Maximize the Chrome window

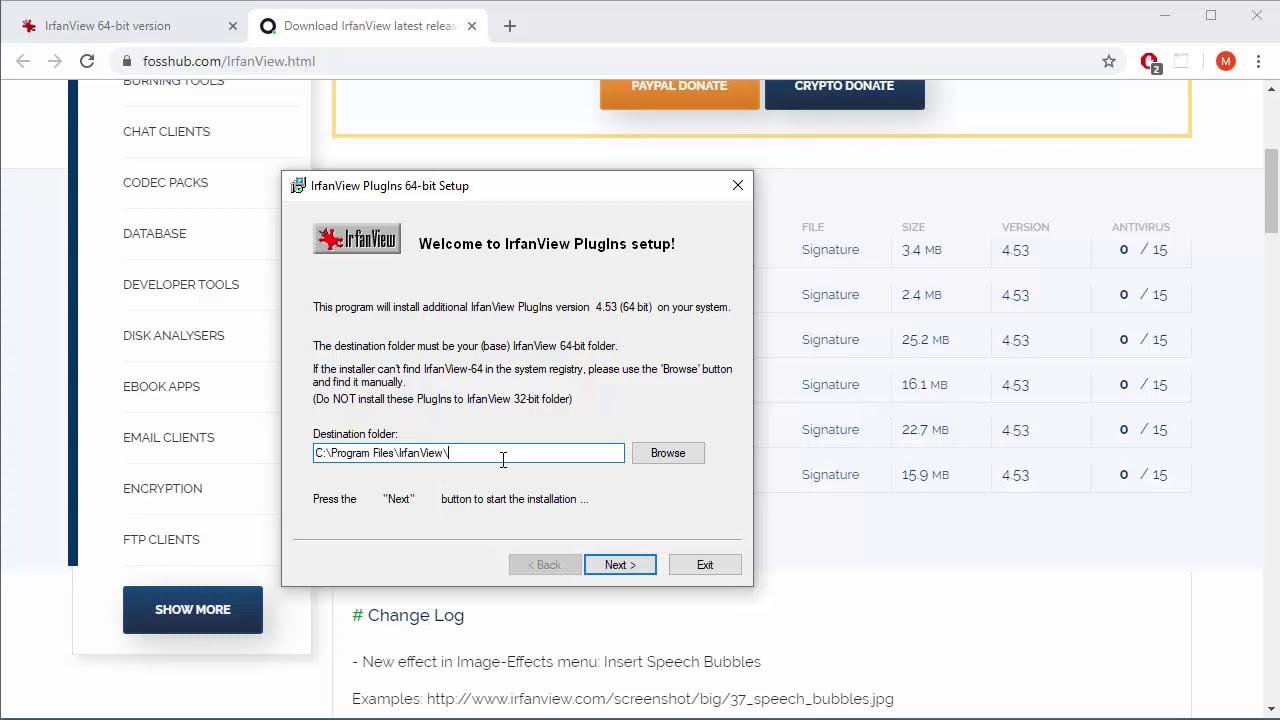[x=1211, y=15]
